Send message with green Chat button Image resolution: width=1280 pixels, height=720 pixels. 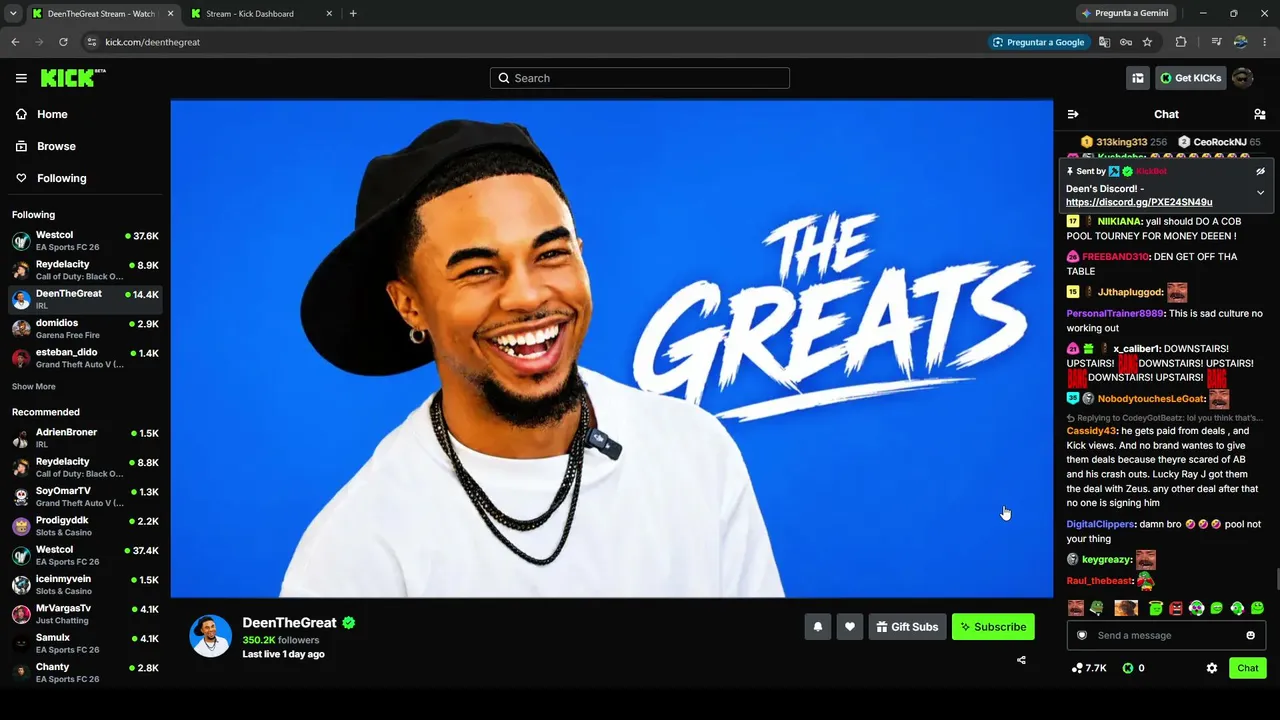[x=1248, y=668]
